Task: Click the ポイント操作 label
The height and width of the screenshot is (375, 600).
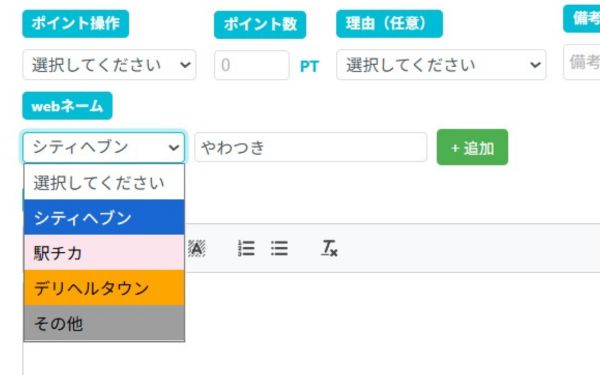Action: [76, 24]
